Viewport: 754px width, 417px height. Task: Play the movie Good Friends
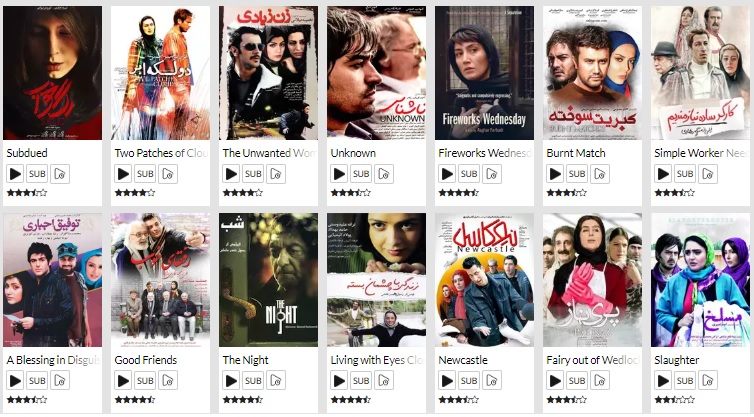[123, 380]
